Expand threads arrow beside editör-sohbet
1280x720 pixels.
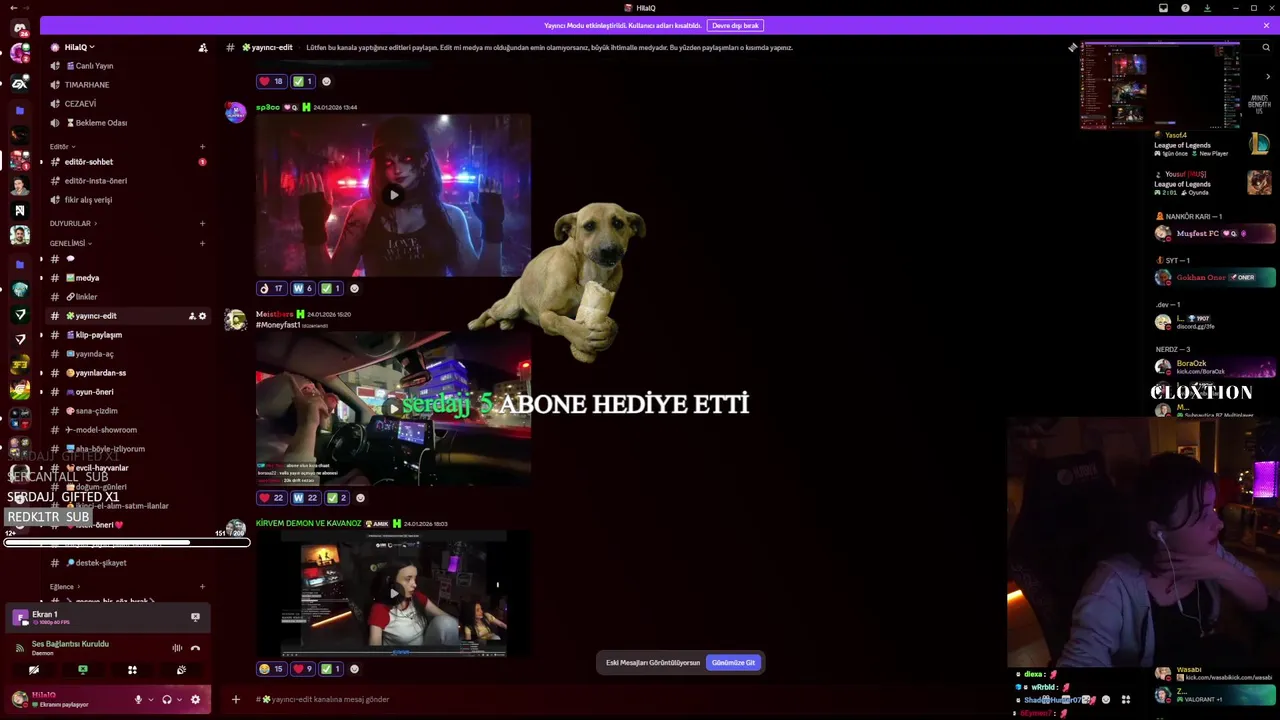(x=41, y=162)
